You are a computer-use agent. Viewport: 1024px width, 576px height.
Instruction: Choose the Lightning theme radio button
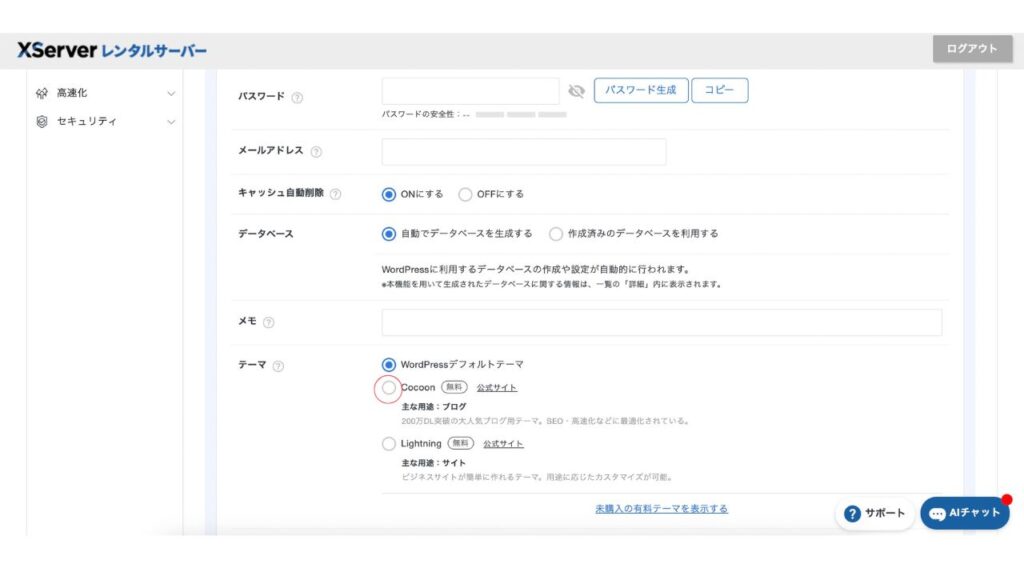tap(389, 444)
